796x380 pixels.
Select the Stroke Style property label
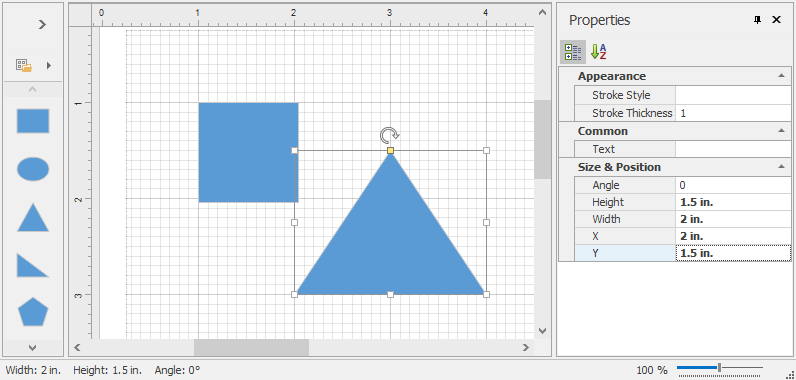point(621,95)
